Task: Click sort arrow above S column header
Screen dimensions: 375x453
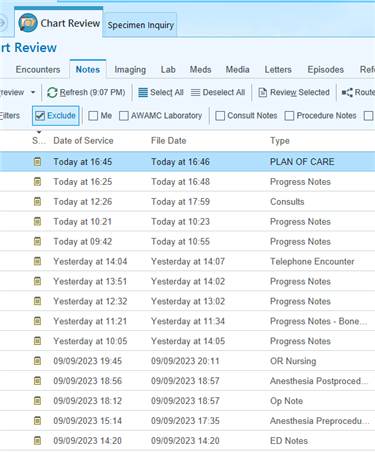Action: click(x=39, y=132)
